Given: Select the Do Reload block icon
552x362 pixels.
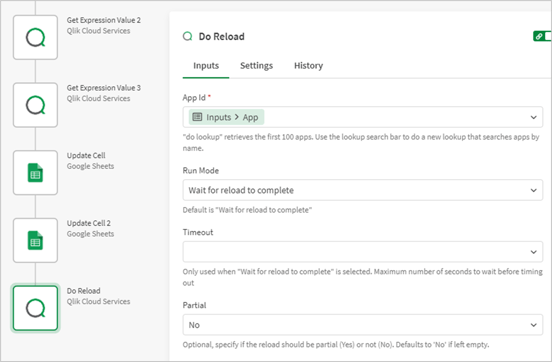Looking at the screenshot, I should (35, 308).
